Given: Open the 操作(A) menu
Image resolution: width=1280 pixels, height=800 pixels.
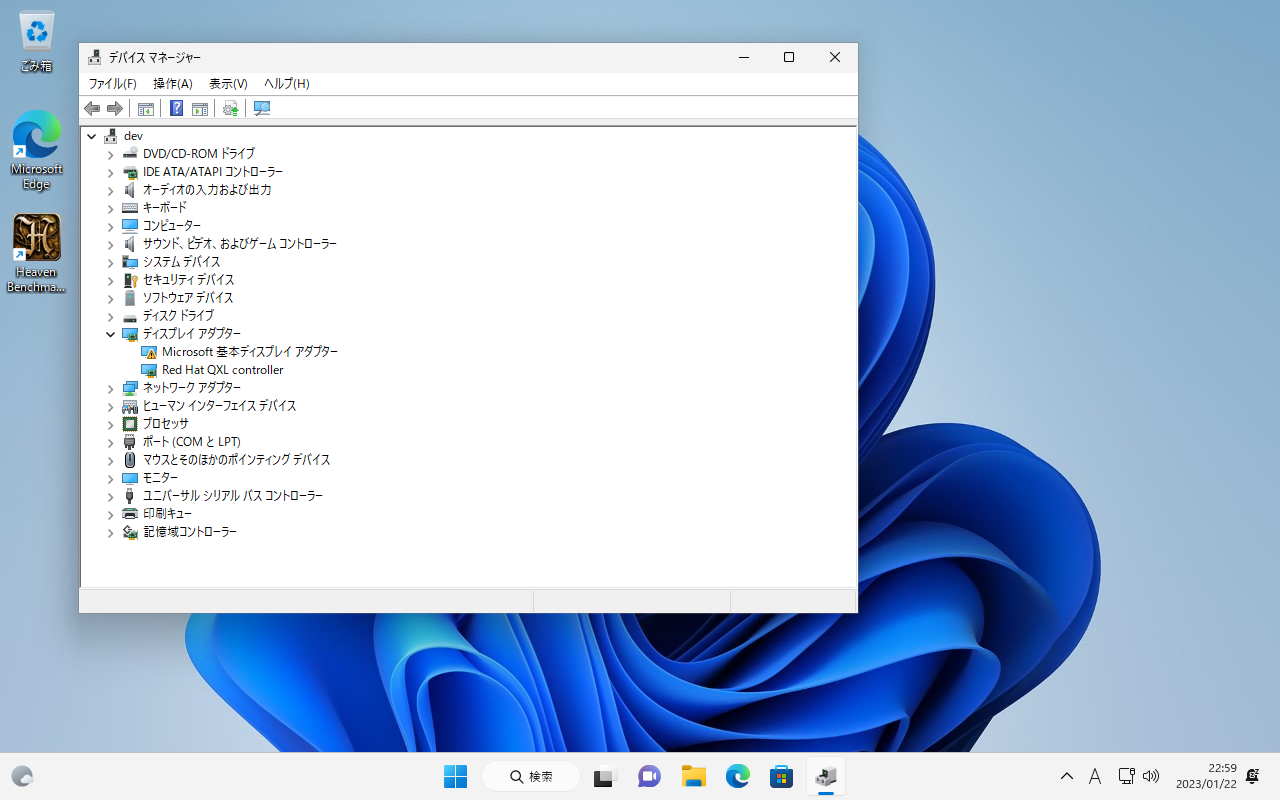Looking at the screenshot, I should tap(172, 84).
